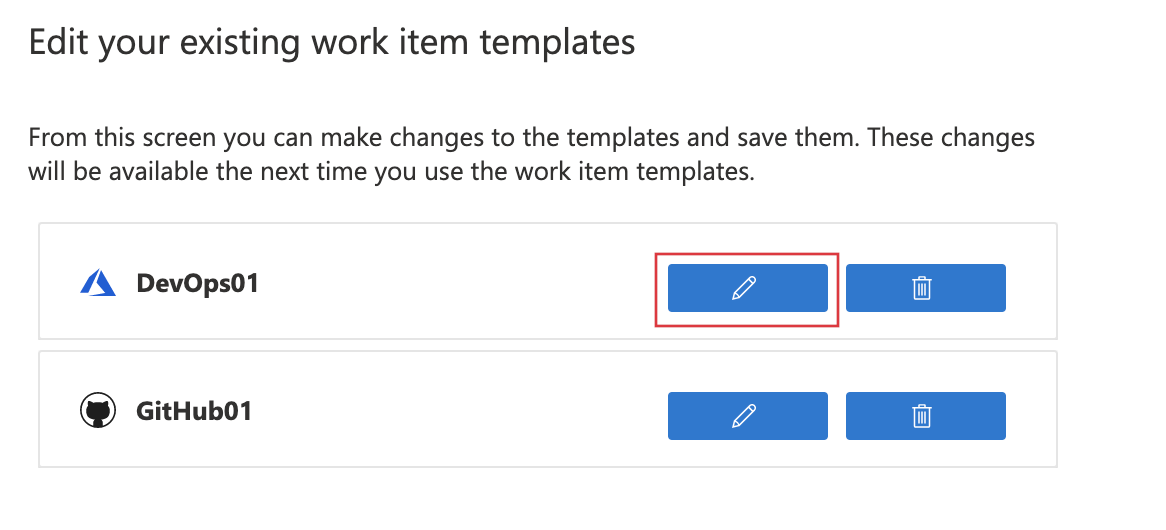Click the GitHub octocat logo icon
This screenshot has width=1166, height=530.
pos(98,411)
